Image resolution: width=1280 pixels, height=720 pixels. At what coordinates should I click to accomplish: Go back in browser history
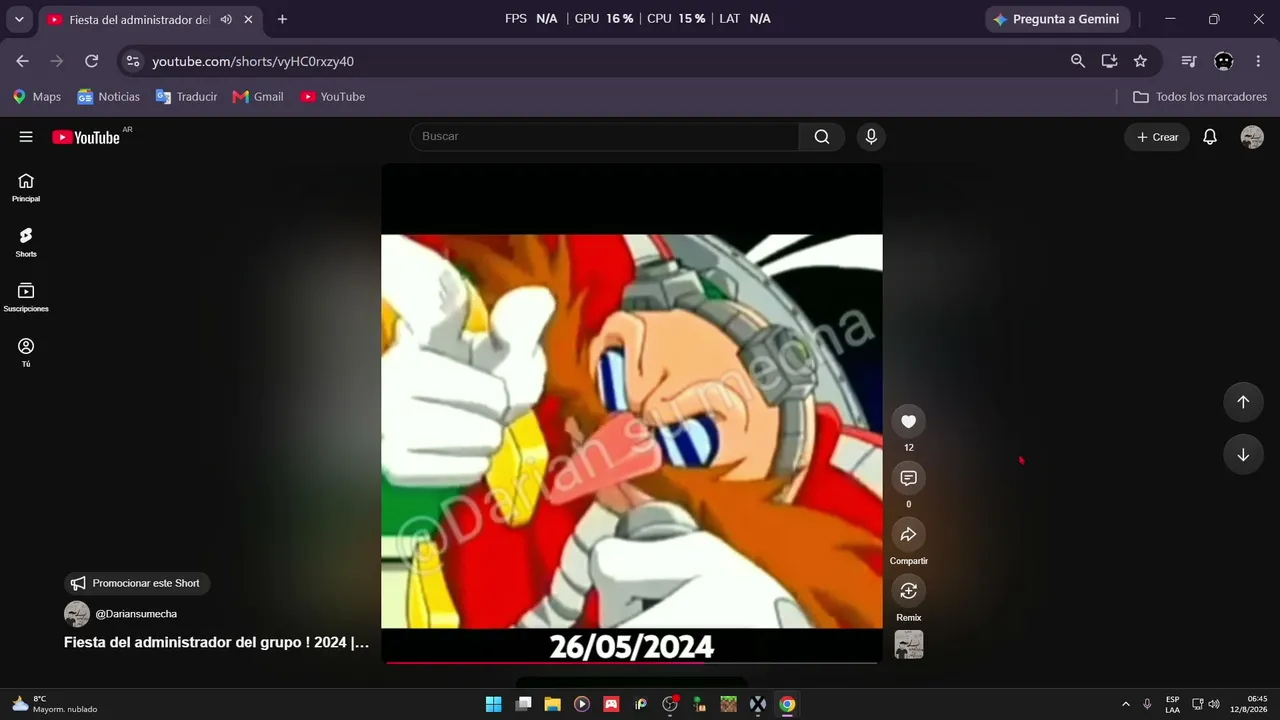pos(23,61)
